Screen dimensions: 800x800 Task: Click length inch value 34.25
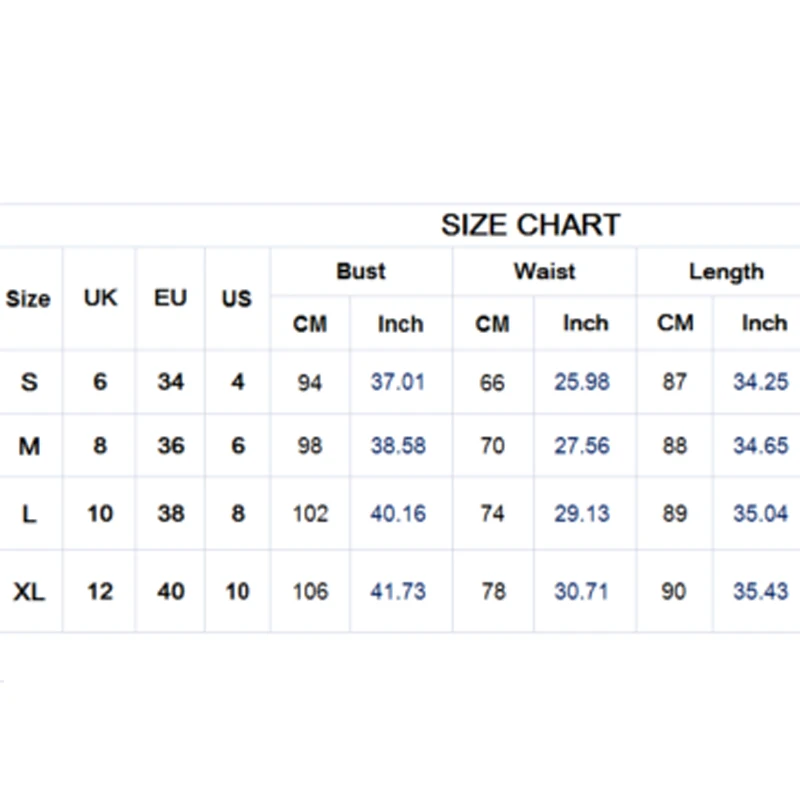pos(760,382)
